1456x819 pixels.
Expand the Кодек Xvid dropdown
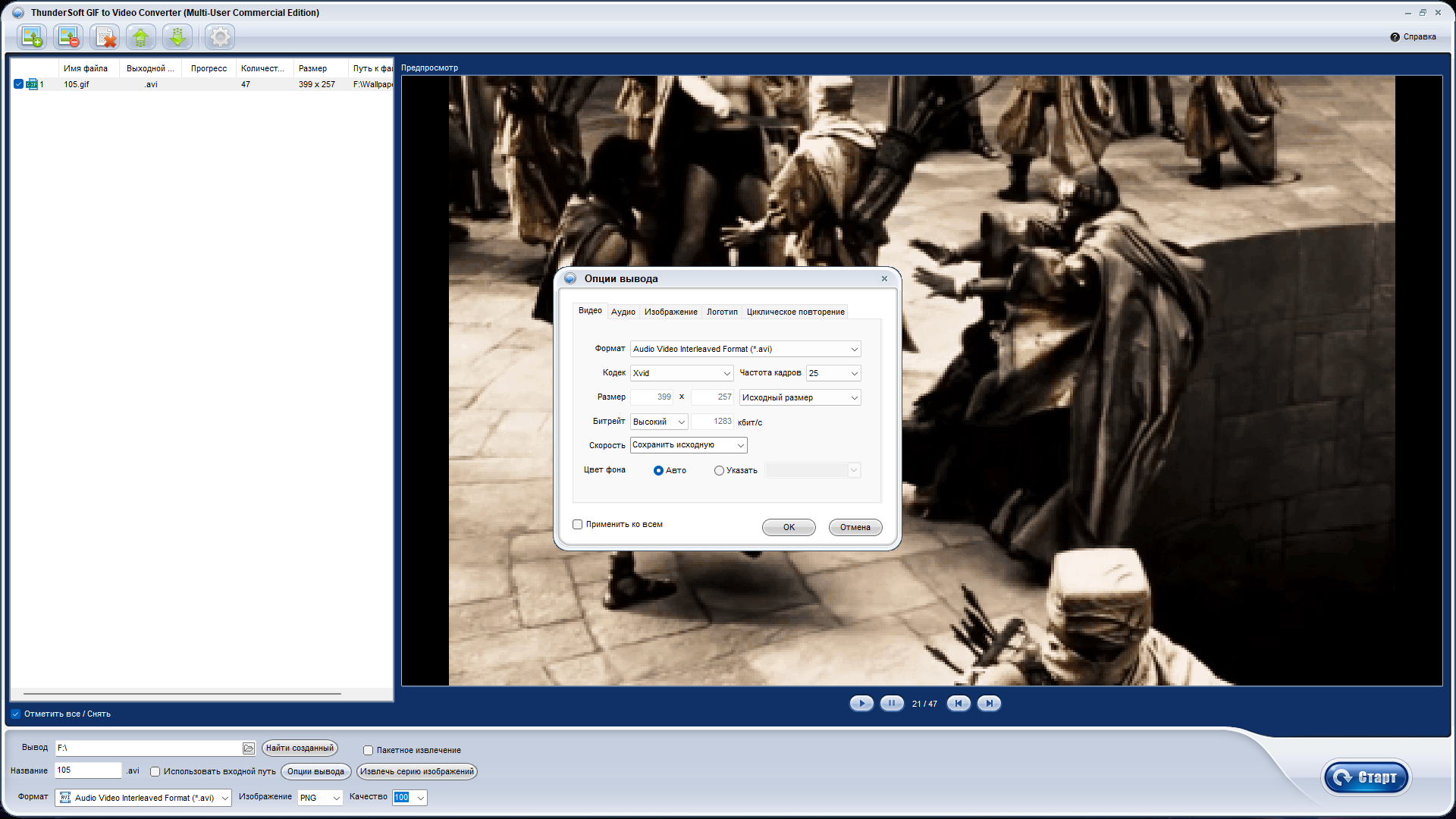682,373
